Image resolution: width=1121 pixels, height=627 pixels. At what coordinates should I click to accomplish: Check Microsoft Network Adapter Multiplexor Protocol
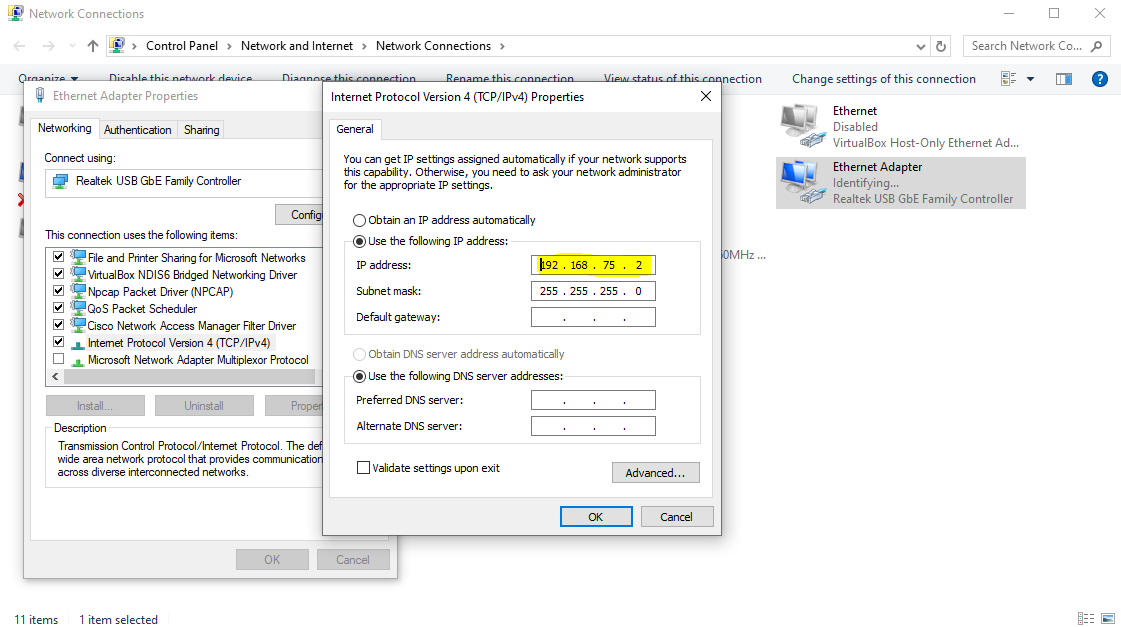[x=58, y=360]
